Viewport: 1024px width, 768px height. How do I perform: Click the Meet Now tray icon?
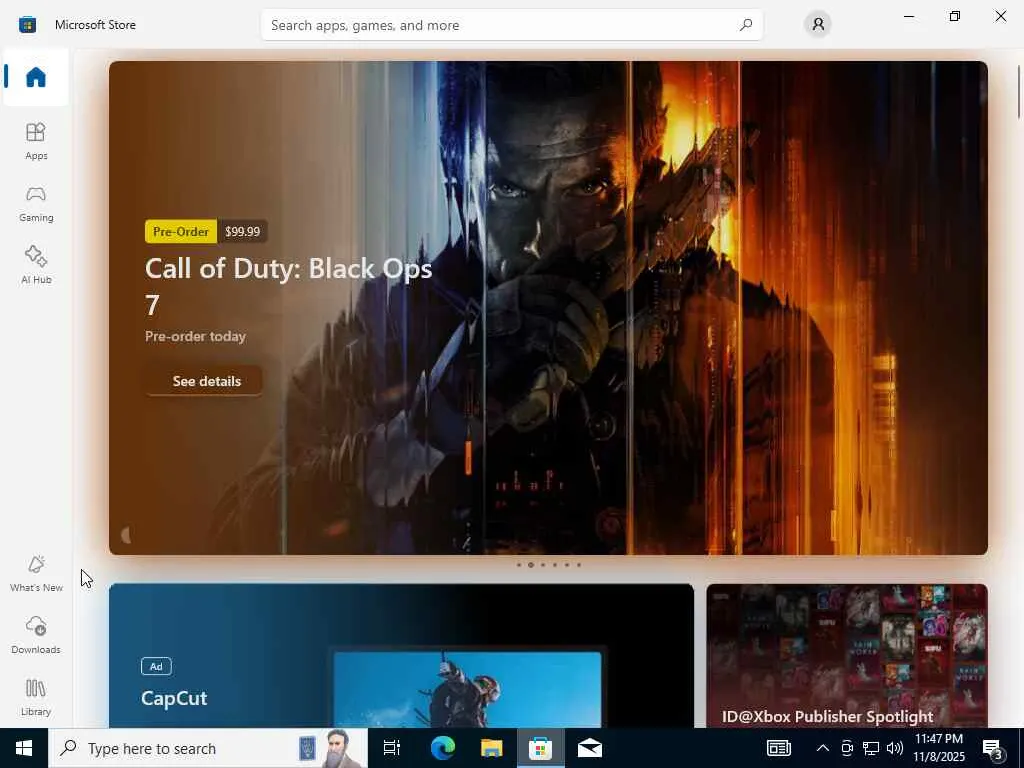(847, 748)
